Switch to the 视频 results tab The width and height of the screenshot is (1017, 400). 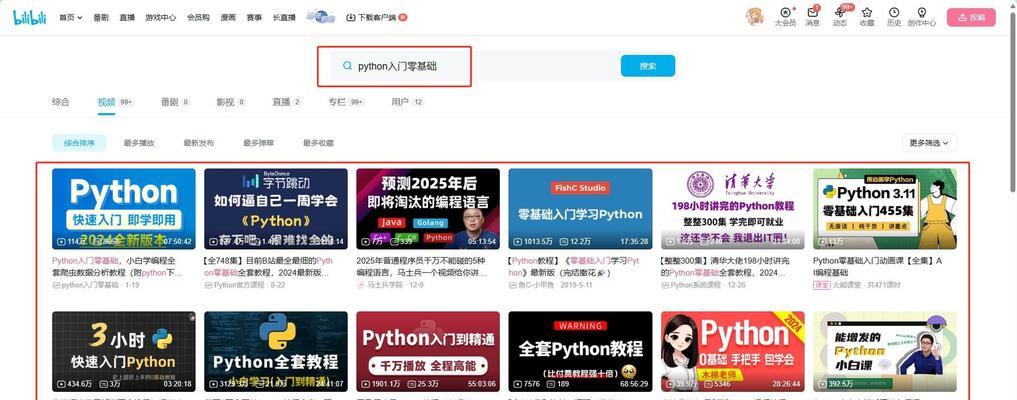click(114, 102)
